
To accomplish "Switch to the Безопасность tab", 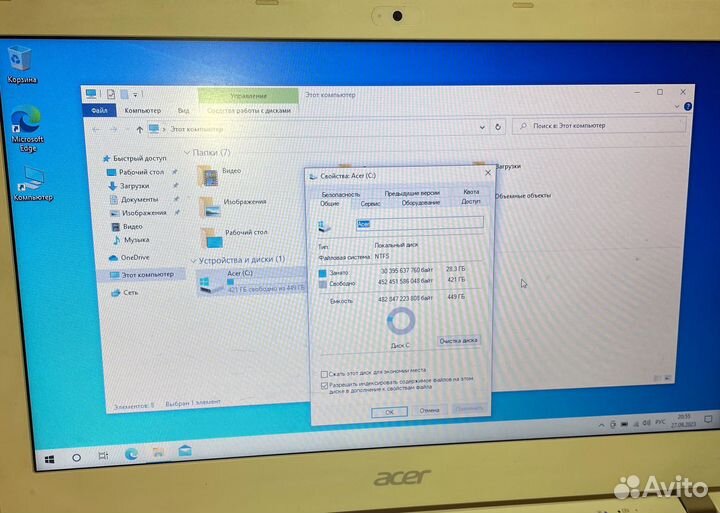I will click(341, 195).
